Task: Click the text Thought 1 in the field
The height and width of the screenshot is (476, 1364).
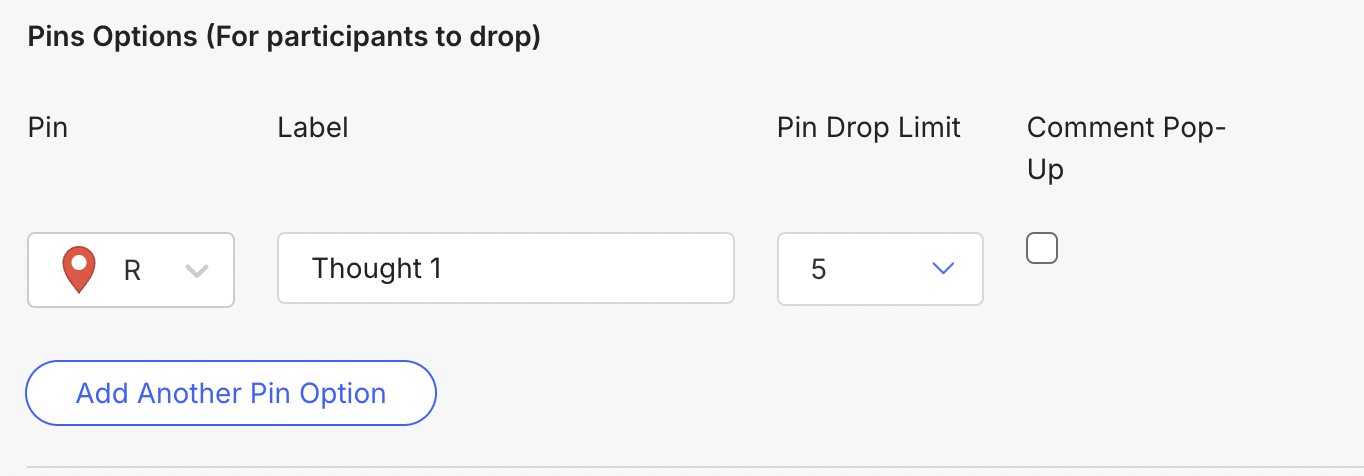Action: (376, 268)
